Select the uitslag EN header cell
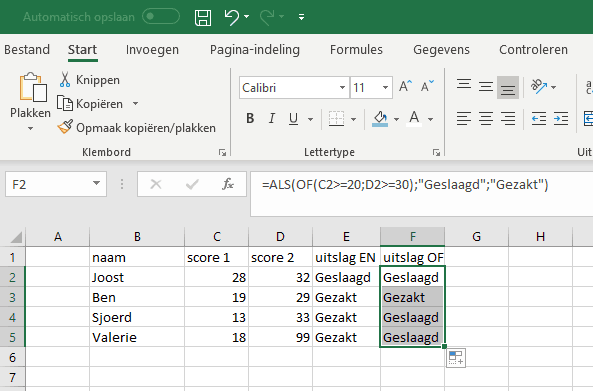 point(346,258)
